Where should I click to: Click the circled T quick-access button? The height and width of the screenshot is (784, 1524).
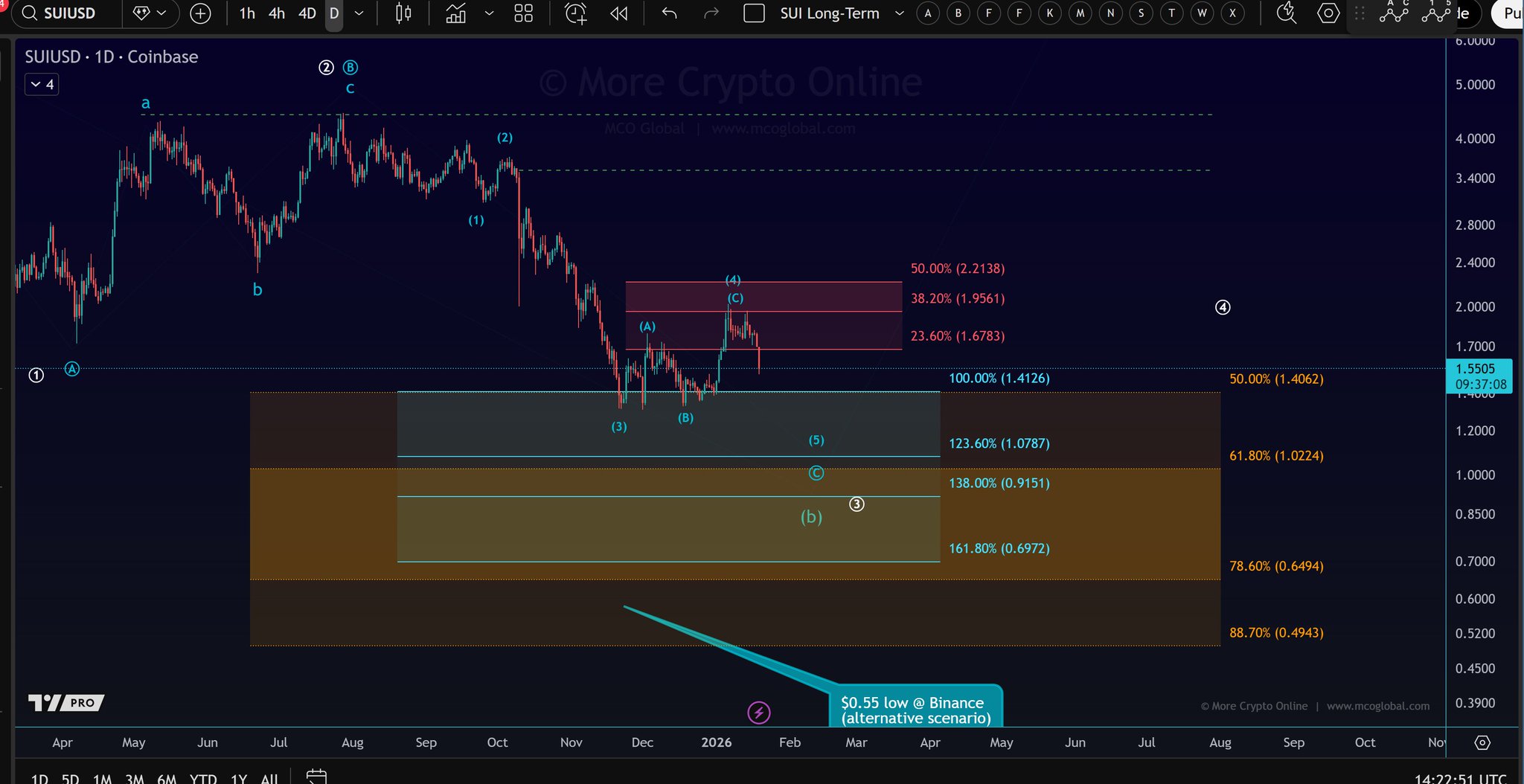(1172, 13)
